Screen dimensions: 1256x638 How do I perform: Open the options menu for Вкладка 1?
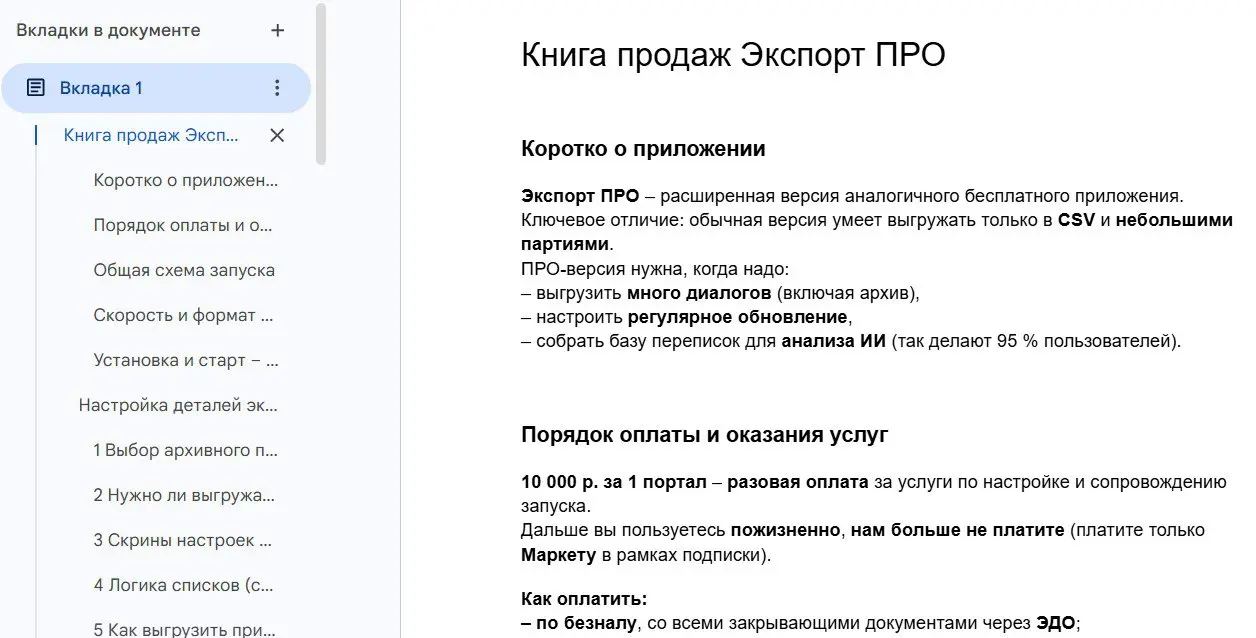tap(277, 88)
